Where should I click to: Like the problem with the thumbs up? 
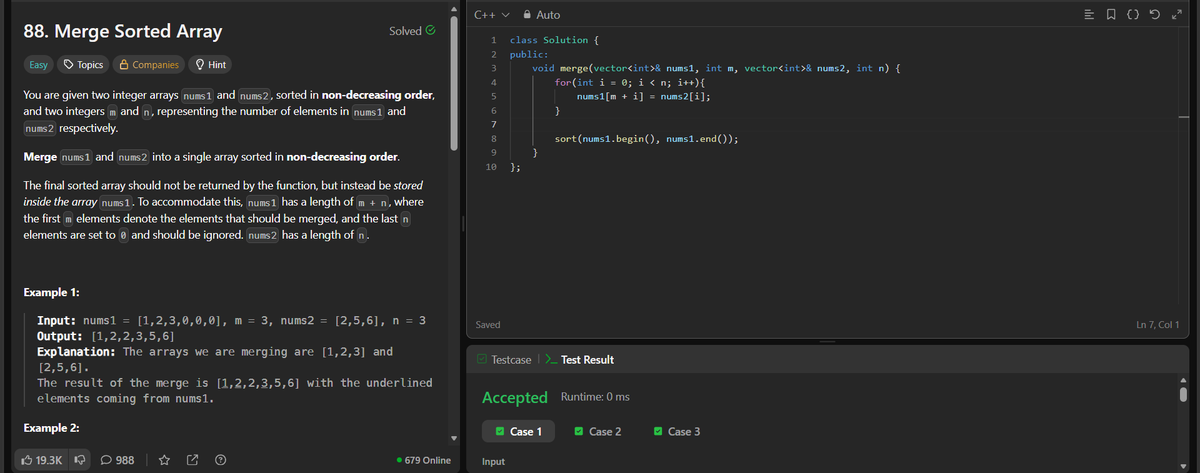(x=28, y=460)
